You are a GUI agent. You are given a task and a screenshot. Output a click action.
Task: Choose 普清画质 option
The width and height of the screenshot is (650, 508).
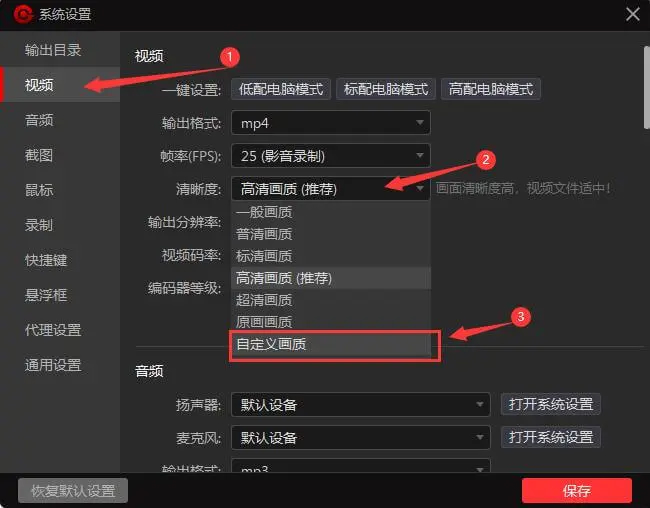tap(331, 234)
